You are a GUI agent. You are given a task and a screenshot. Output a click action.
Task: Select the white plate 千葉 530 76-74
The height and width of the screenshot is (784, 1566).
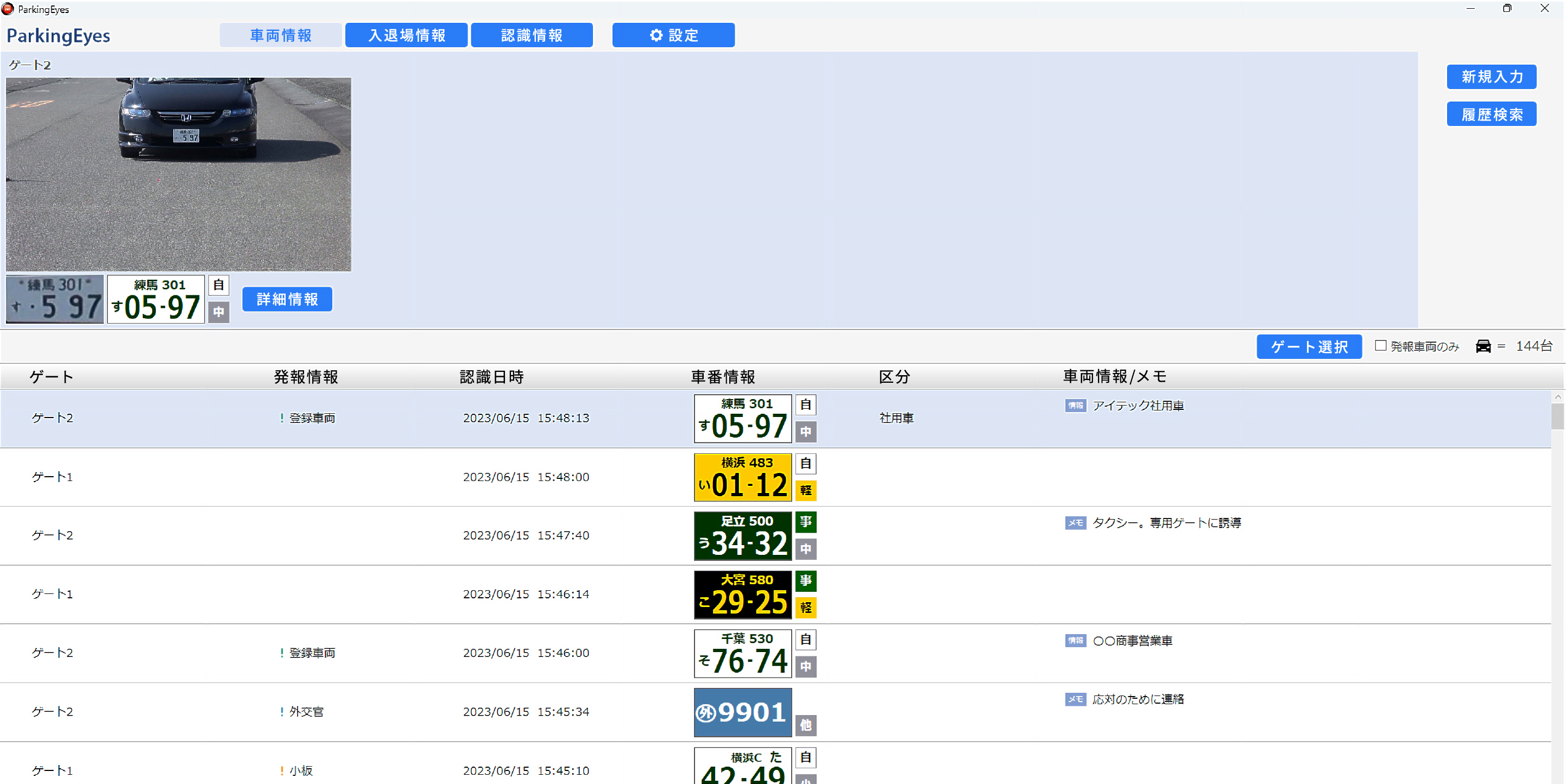coord(743,653)
